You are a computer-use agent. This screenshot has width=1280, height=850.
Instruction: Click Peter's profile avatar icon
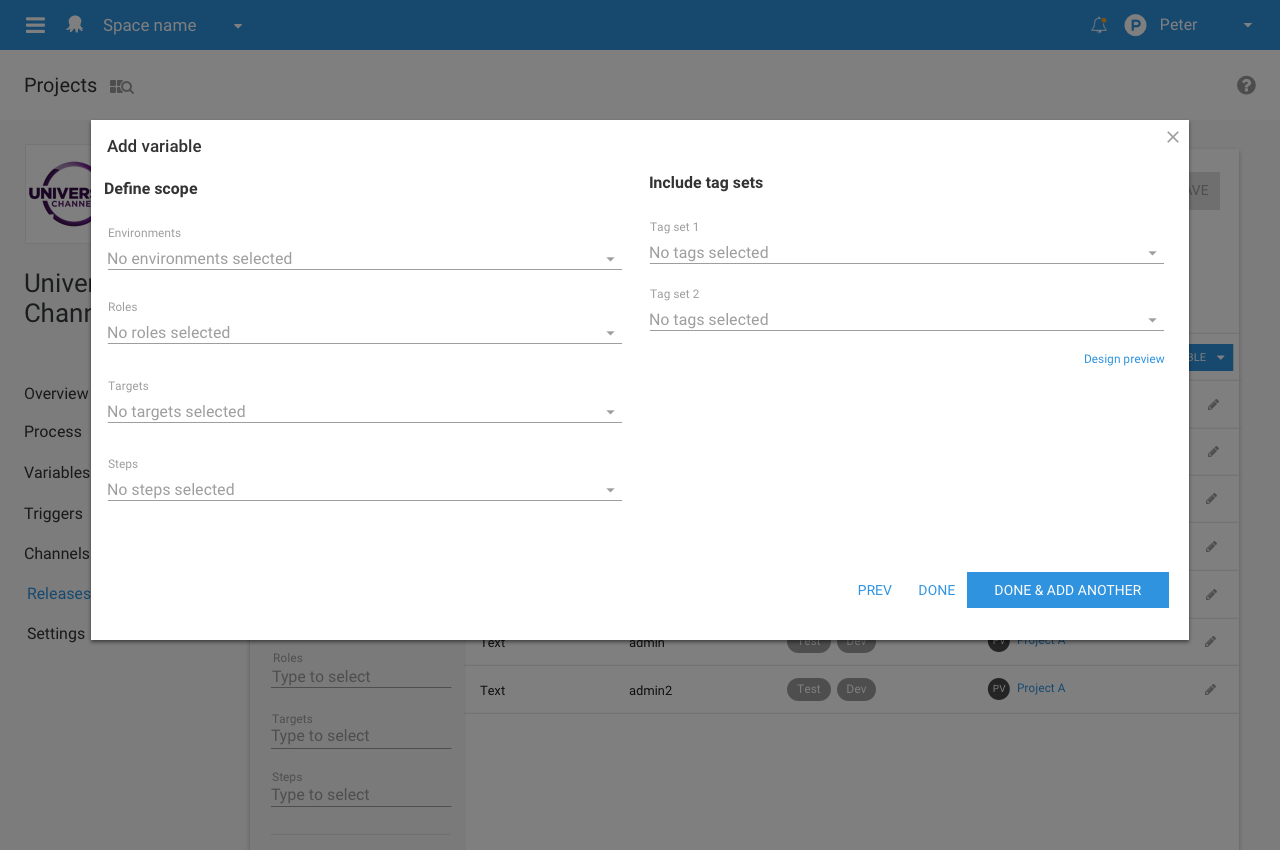[1134, 24]
